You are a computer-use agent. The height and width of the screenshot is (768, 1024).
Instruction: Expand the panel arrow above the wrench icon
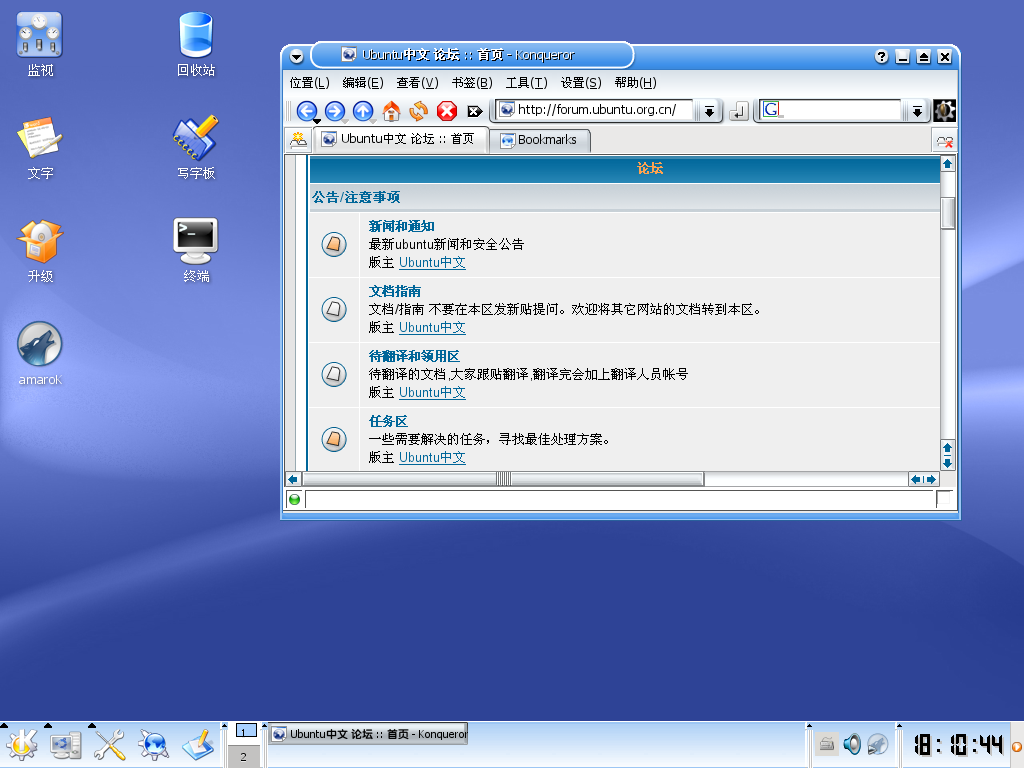91,725
